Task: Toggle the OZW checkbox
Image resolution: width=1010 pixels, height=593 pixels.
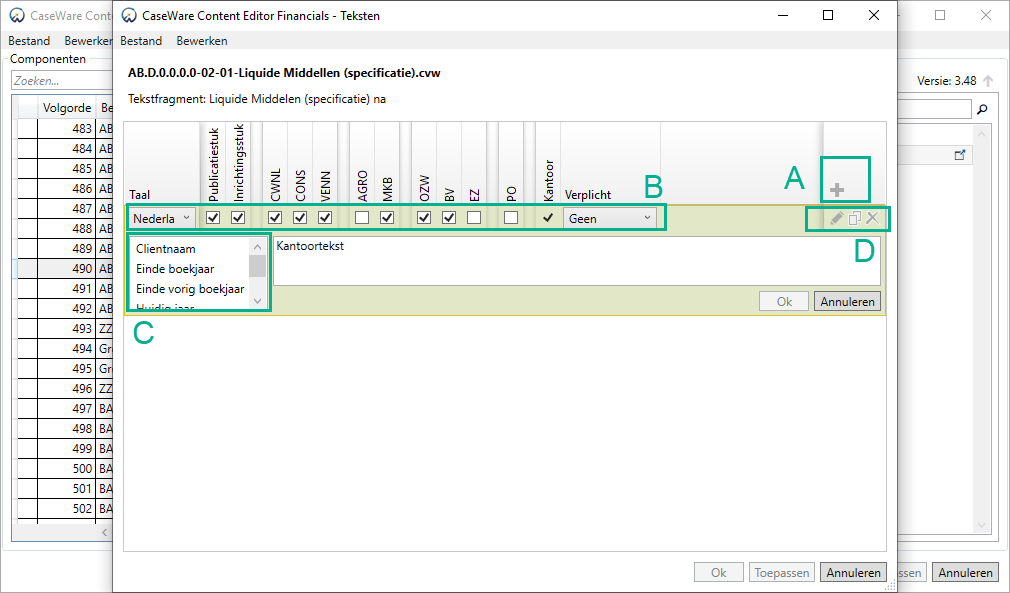Action: tap(424, 218)
